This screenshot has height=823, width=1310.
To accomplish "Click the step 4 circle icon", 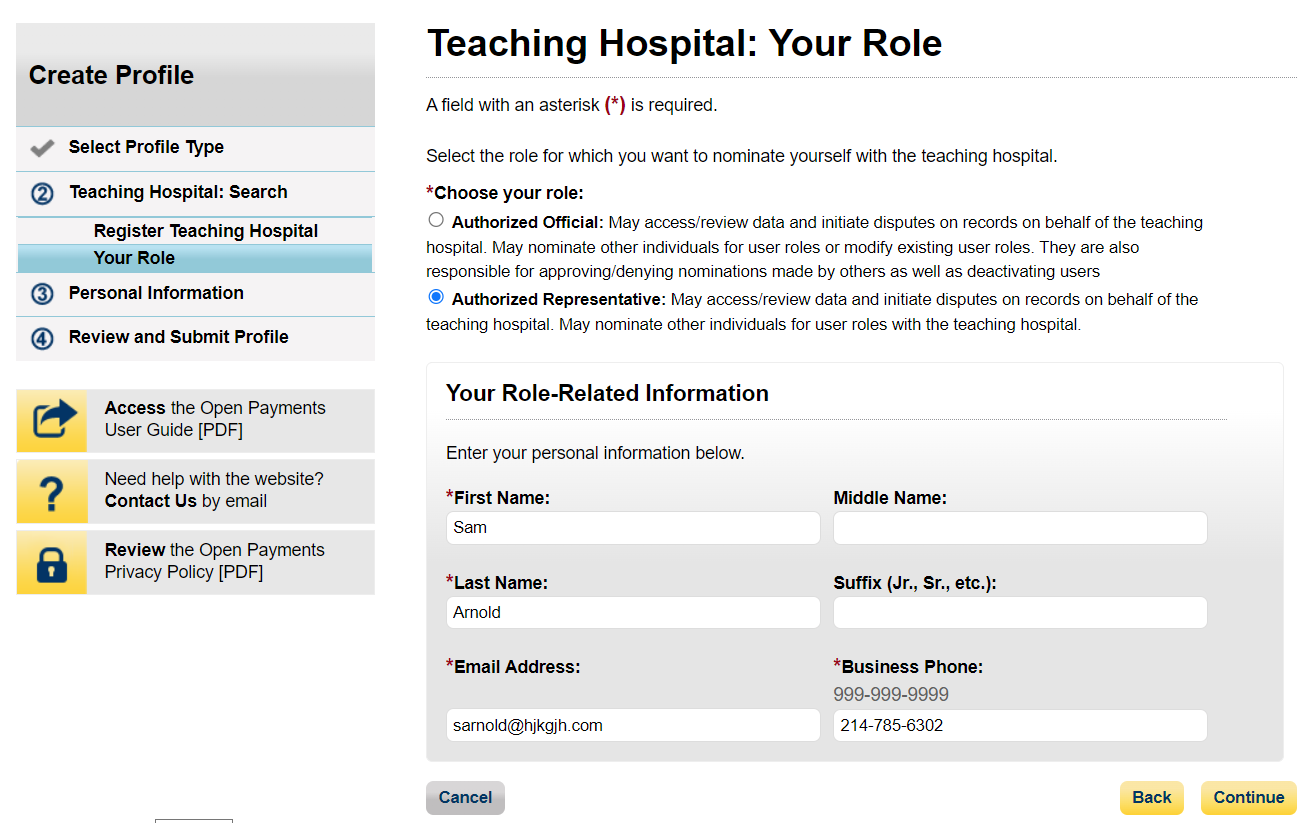I will pos(42,338).
